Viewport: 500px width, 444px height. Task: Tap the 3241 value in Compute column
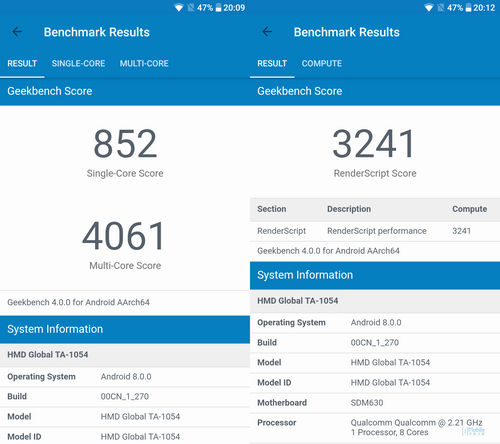pos(461,231)
